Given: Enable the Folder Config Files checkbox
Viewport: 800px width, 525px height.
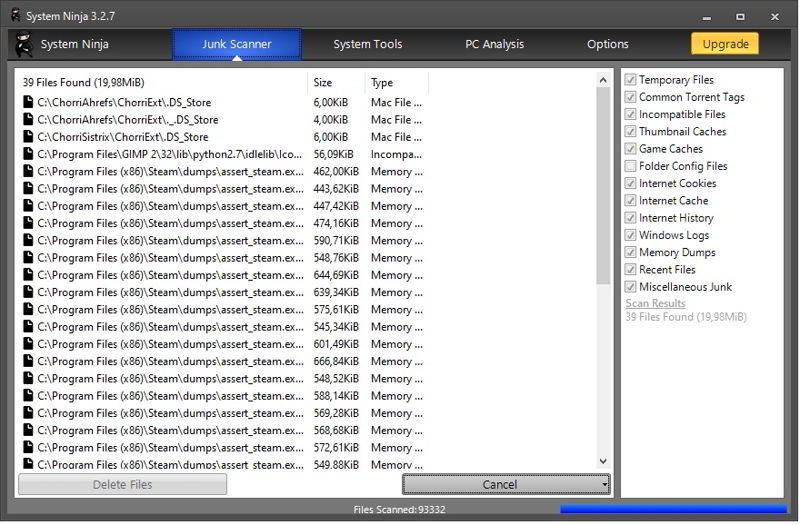Looking at the screenshot, I should pyautogui.click(x=631, y=166).
